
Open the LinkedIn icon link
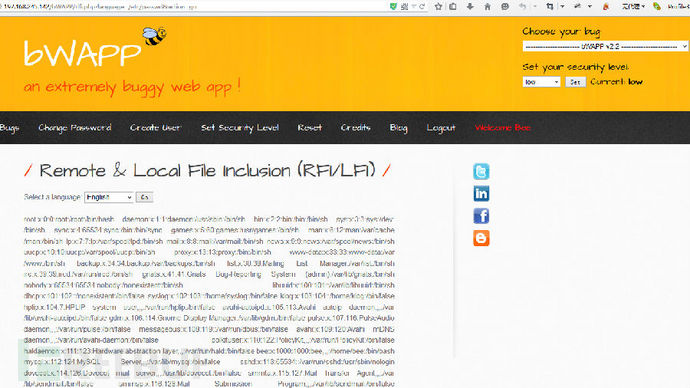481,194
